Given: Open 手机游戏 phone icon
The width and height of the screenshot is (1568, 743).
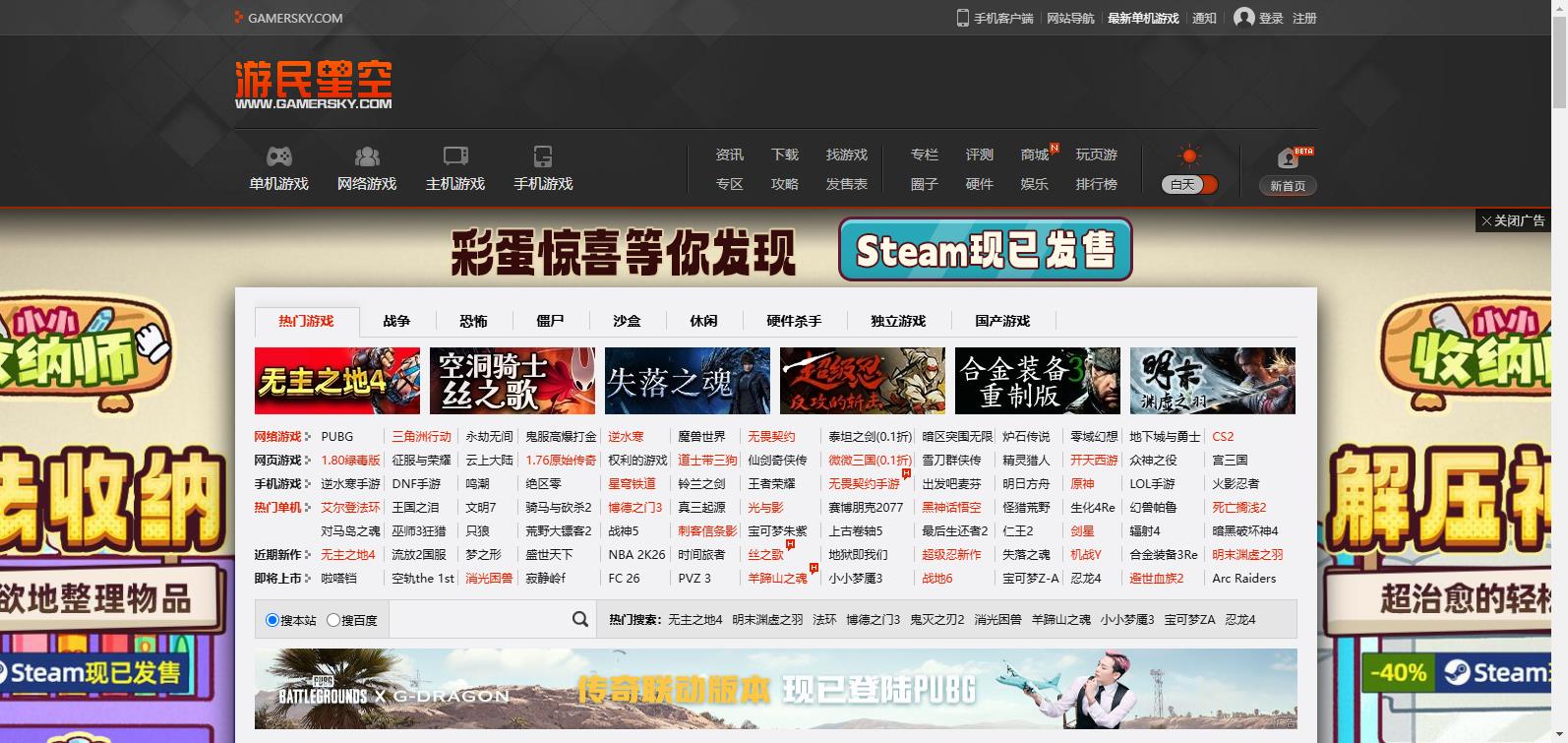Looking at the screenshot, I should tap(543, 156).
